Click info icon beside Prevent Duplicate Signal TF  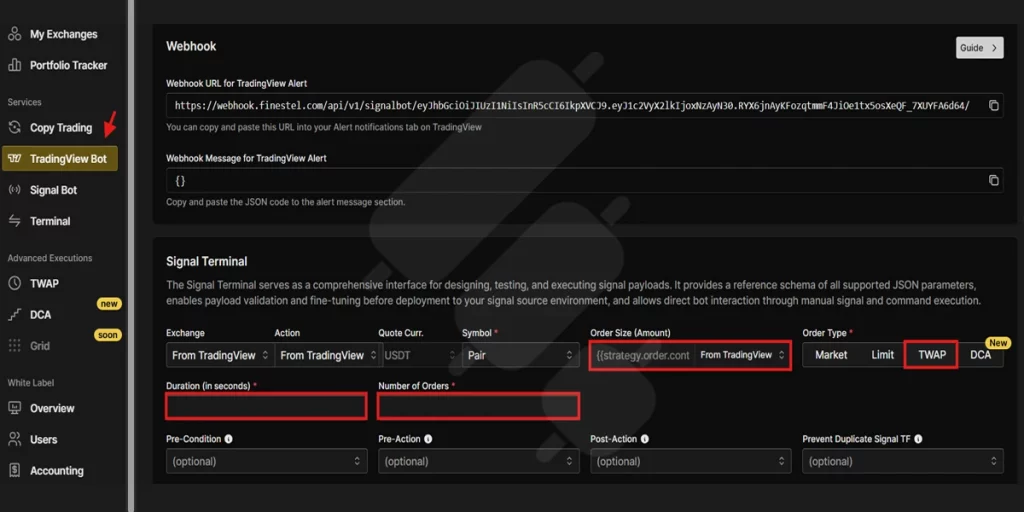pos(918,440)
